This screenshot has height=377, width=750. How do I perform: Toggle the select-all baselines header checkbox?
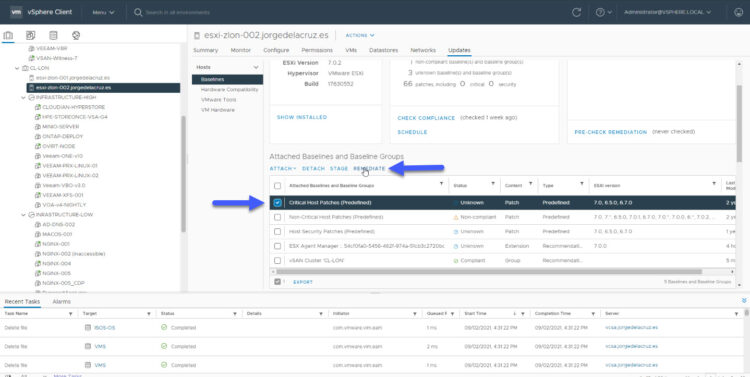(x=277, y=185)
